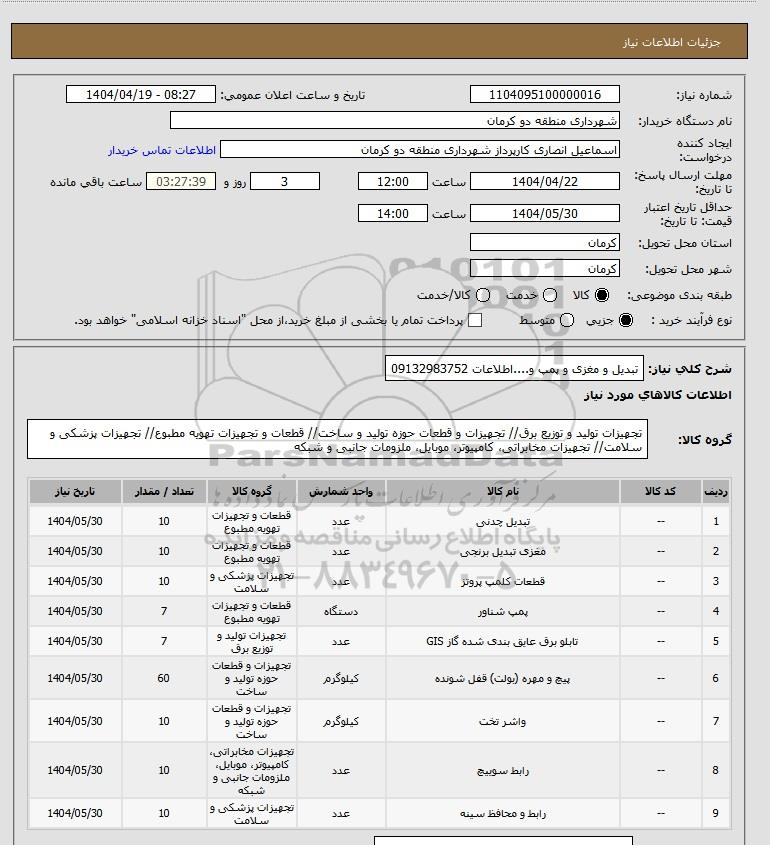Click the response time field 12:00
Viewport: 770px width, 845px height.
tap(393, 182)
